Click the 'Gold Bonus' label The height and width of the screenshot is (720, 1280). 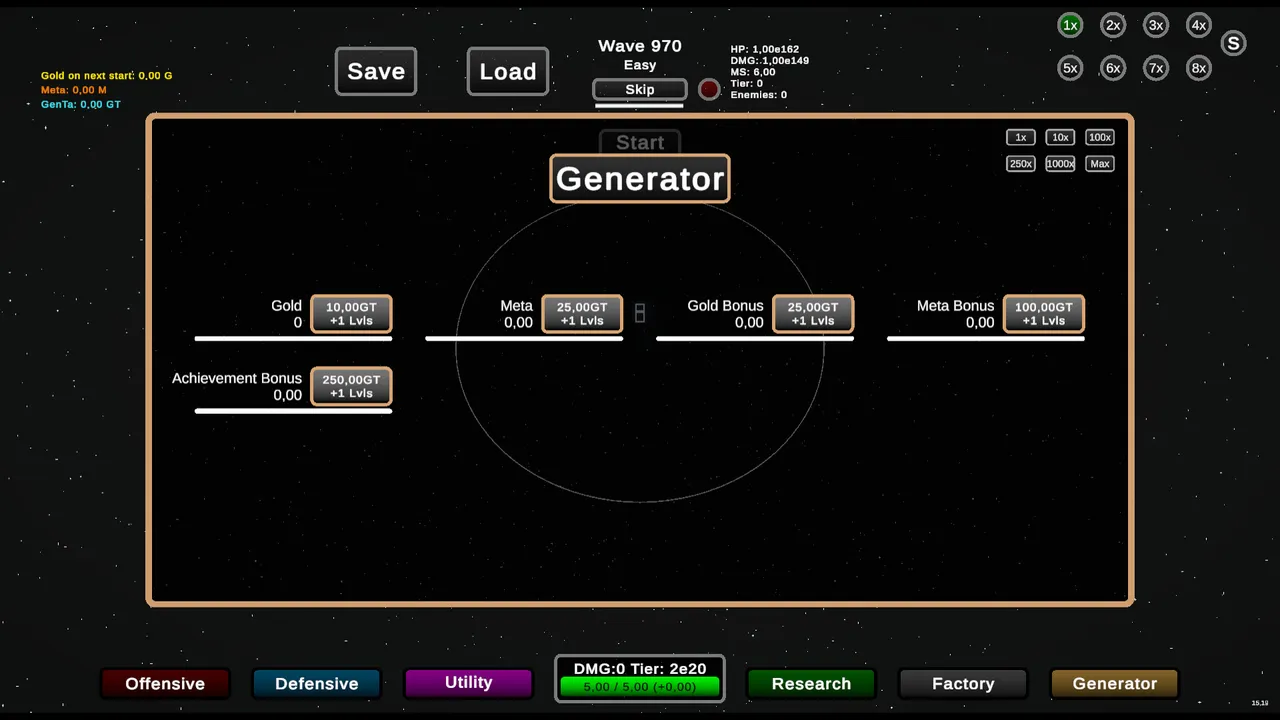pyautogui.click(x=725, y=306)
